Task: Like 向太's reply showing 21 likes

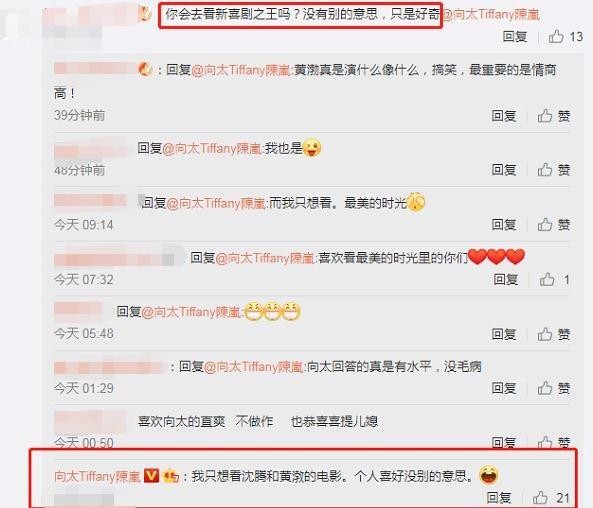Action: (551, 498)
